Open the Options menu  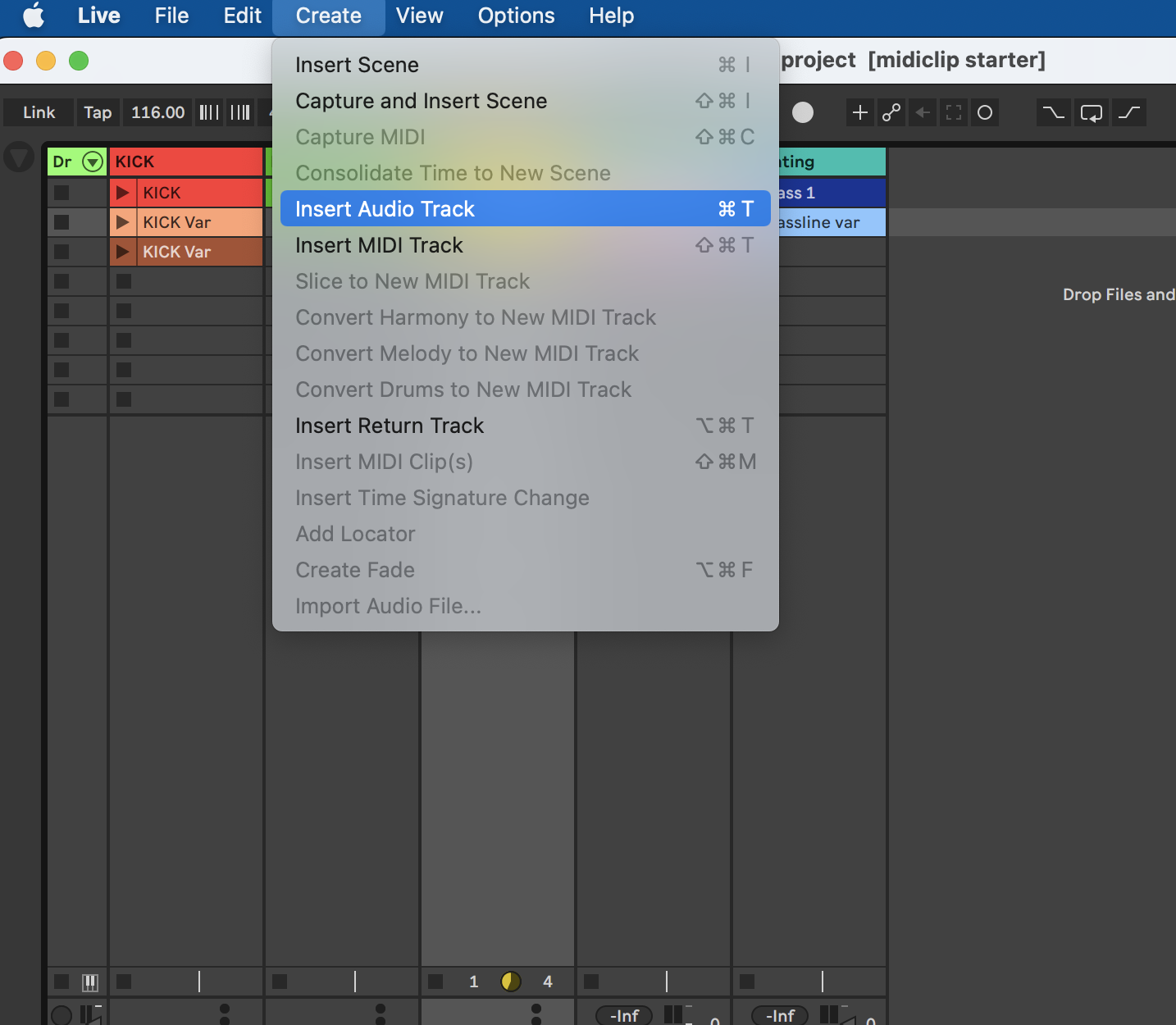click(516, 16)
